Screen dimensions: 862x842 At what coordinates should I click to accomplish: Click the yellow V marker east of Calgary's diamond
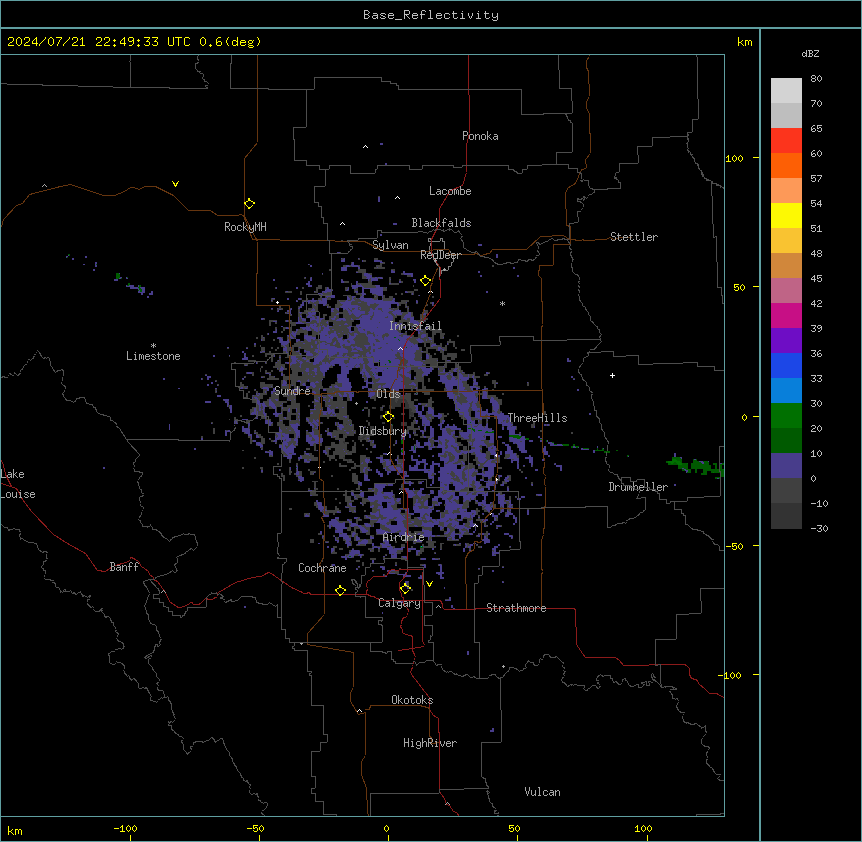pos(429,584)
